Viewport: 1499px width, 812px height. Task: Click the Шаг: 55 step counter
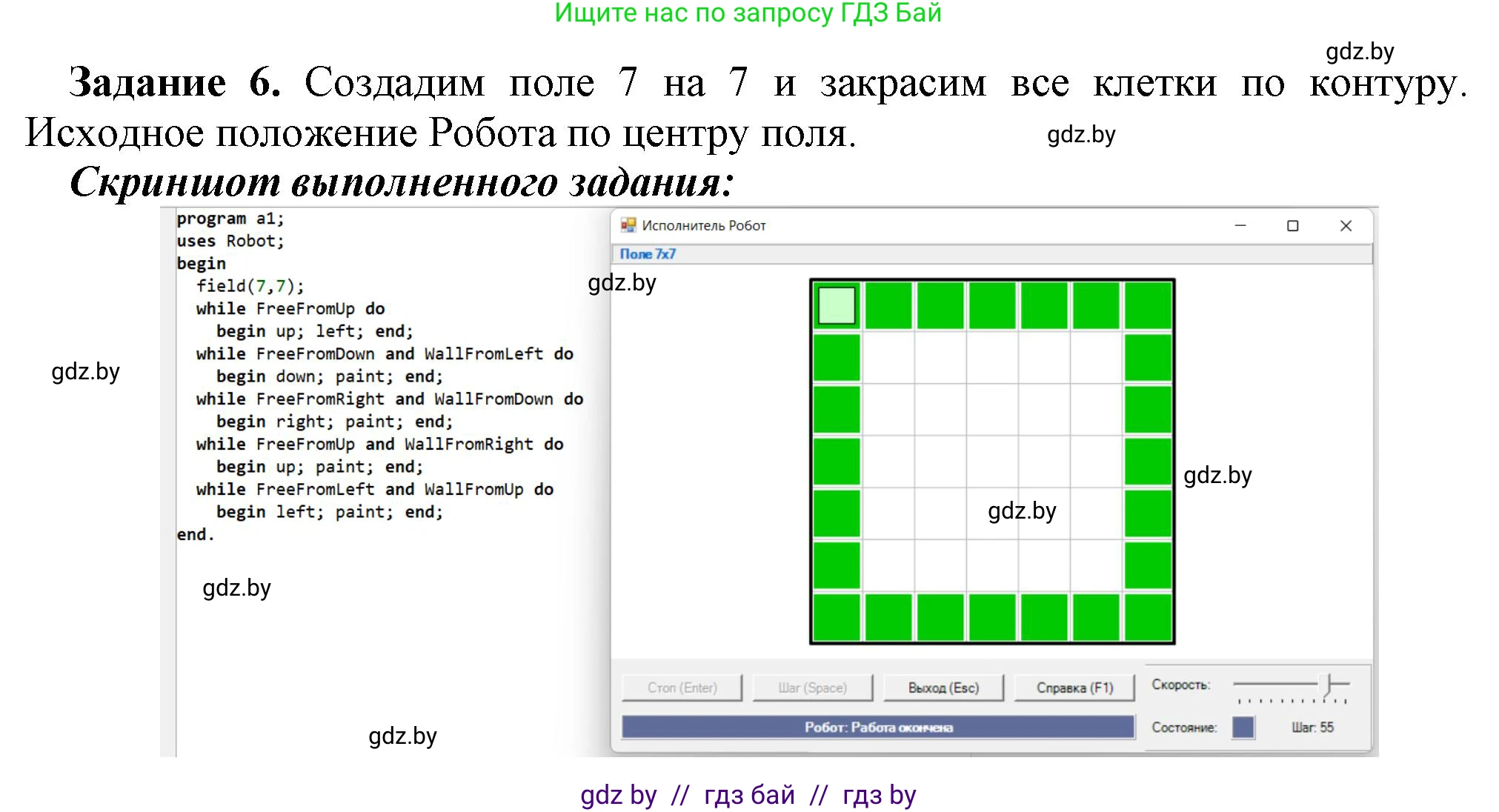(1312, 728)
